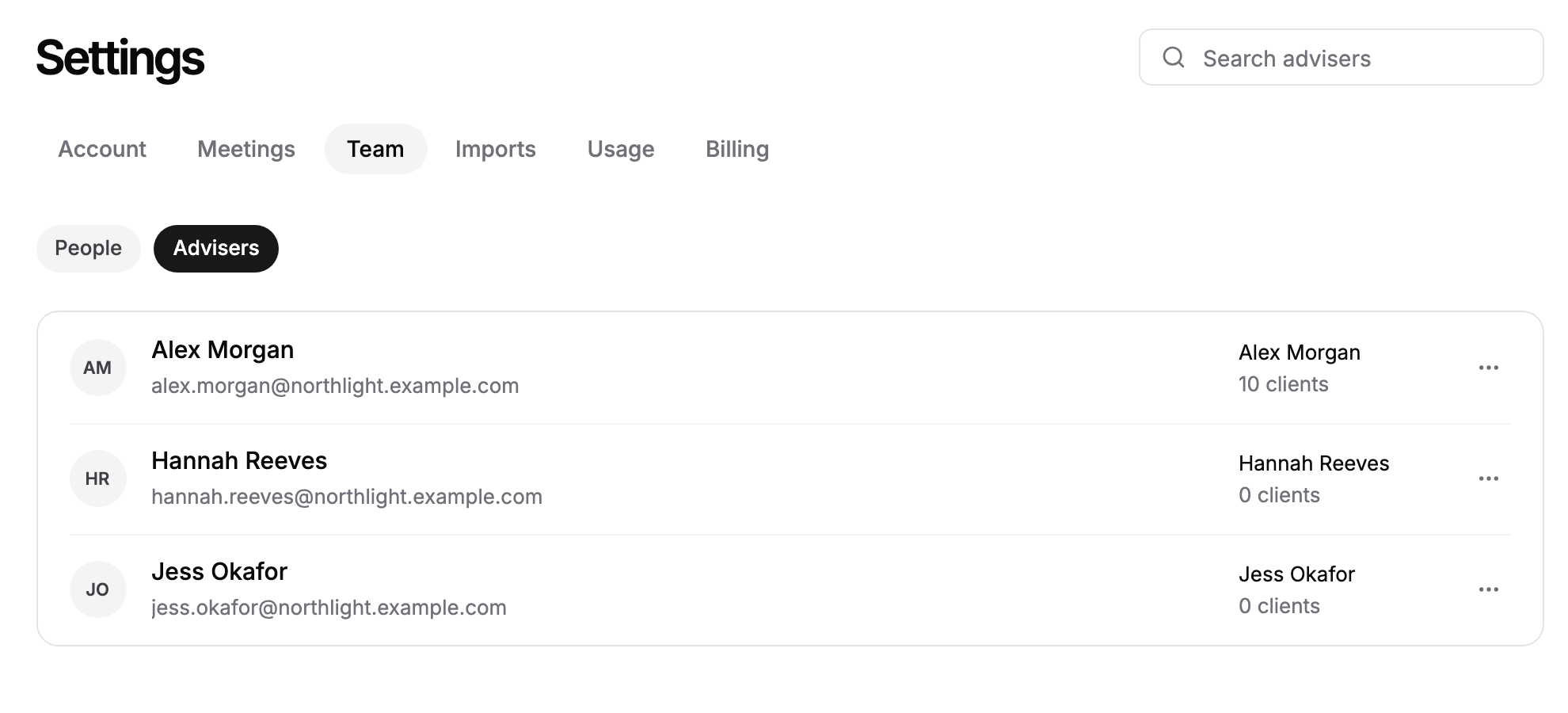This screenshot has height=713, width=1568.
Task: Click jess.okafor@northlight.example.com email
Action: click(x=329, y=608)
